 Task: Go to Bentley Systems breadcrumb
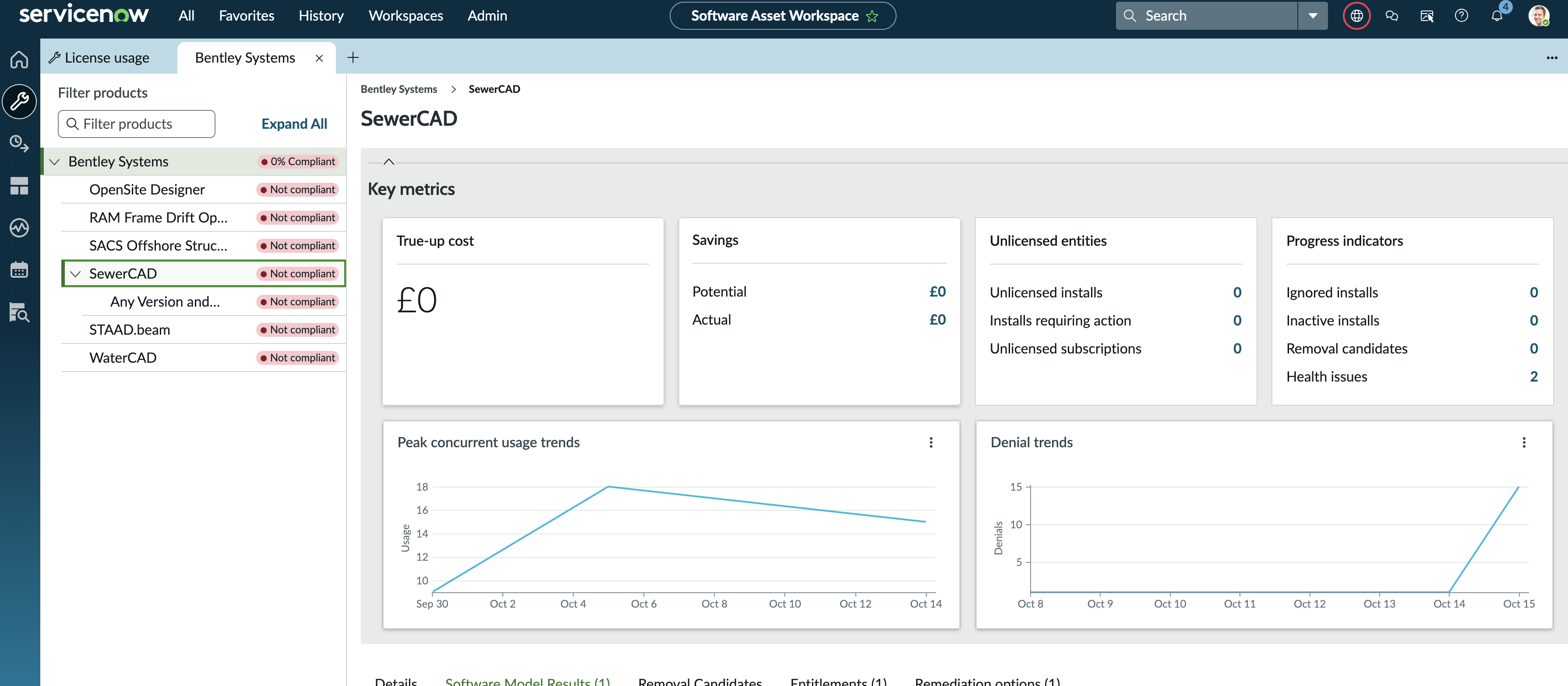pos(399,89)
